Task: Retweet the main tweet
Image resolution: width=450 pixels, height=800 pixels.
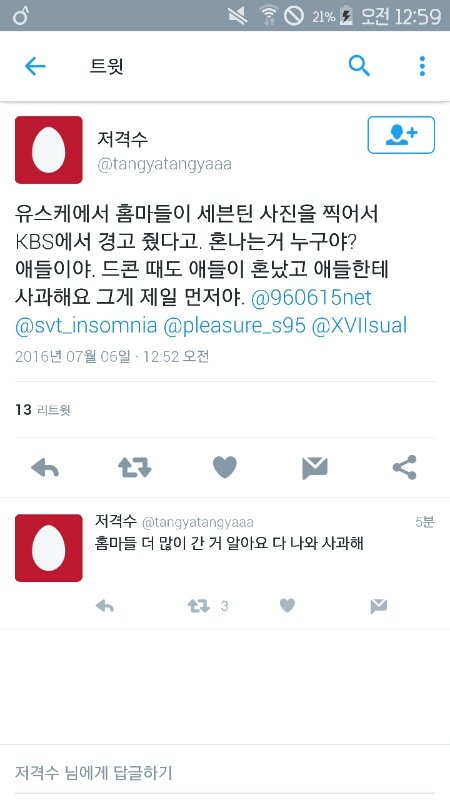Action: pyautogui.click(x=135, y=467)
